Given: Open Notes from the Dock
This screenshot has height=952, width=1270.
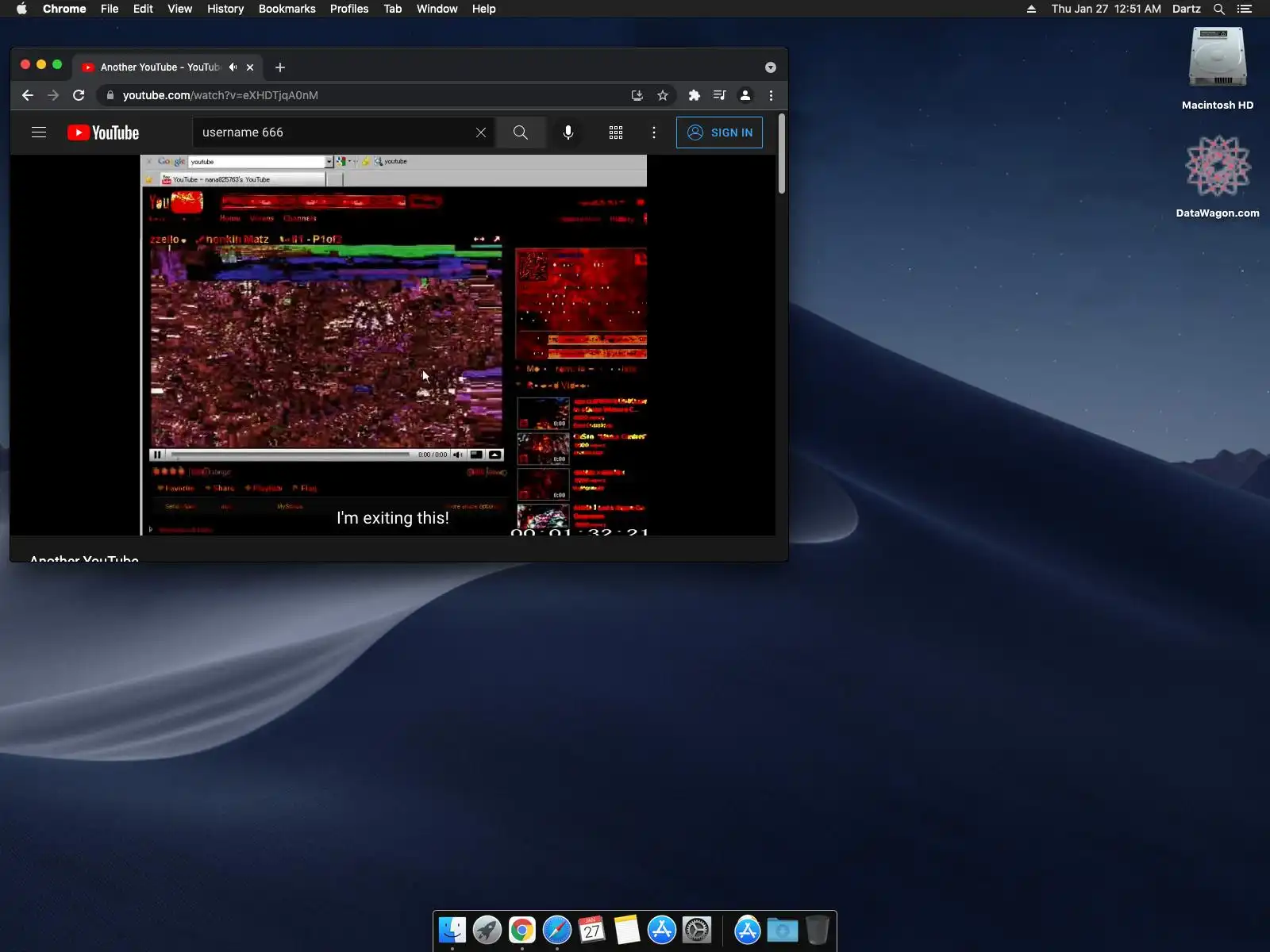Looking at the screenshot, I should (x=627, y=930).
